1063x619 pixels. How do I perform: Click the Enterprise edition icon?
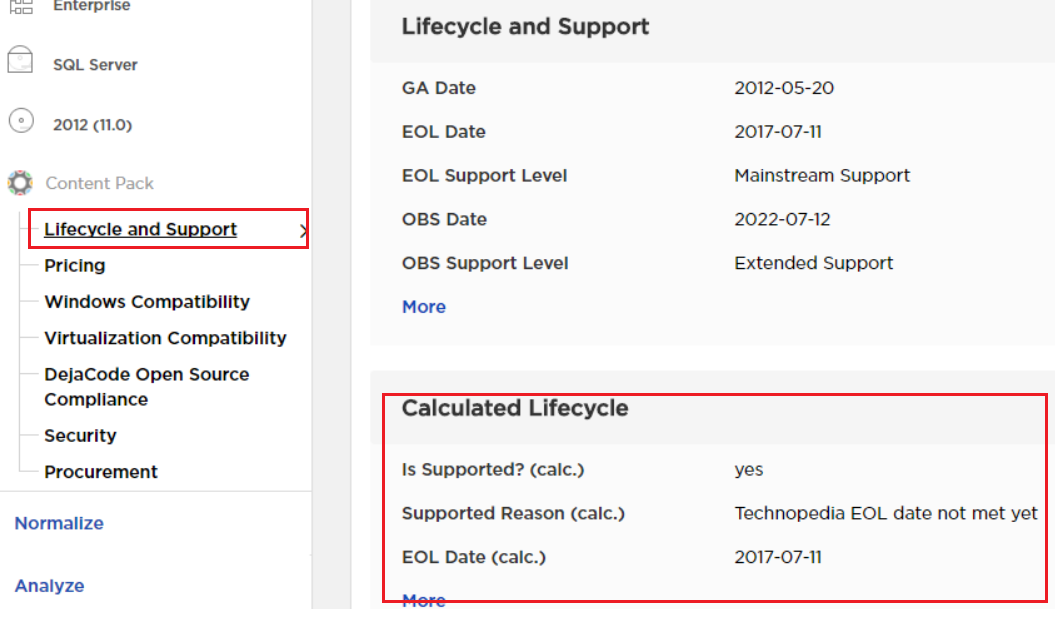20,6
